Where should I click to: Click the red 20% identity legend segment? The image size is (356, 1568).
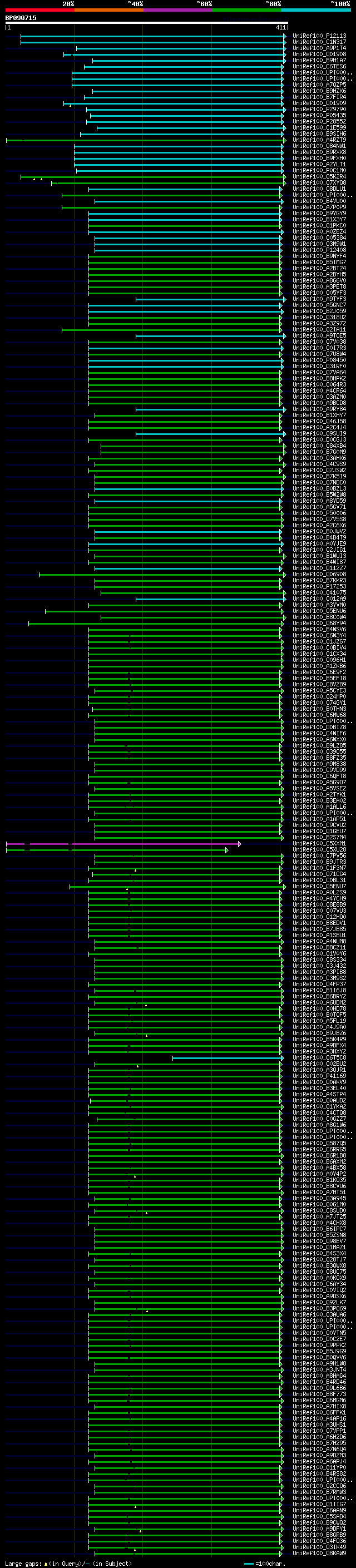click(x=39, y=10)
